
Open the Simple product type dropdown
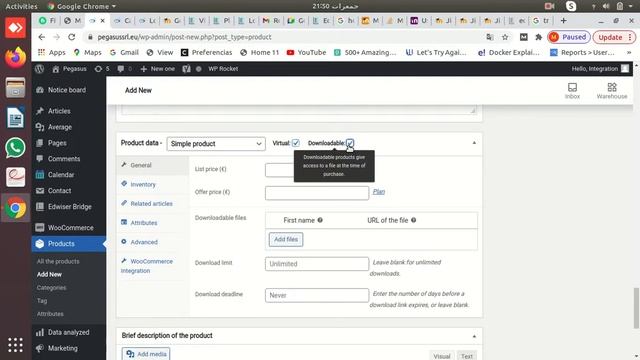pos(216,144)
